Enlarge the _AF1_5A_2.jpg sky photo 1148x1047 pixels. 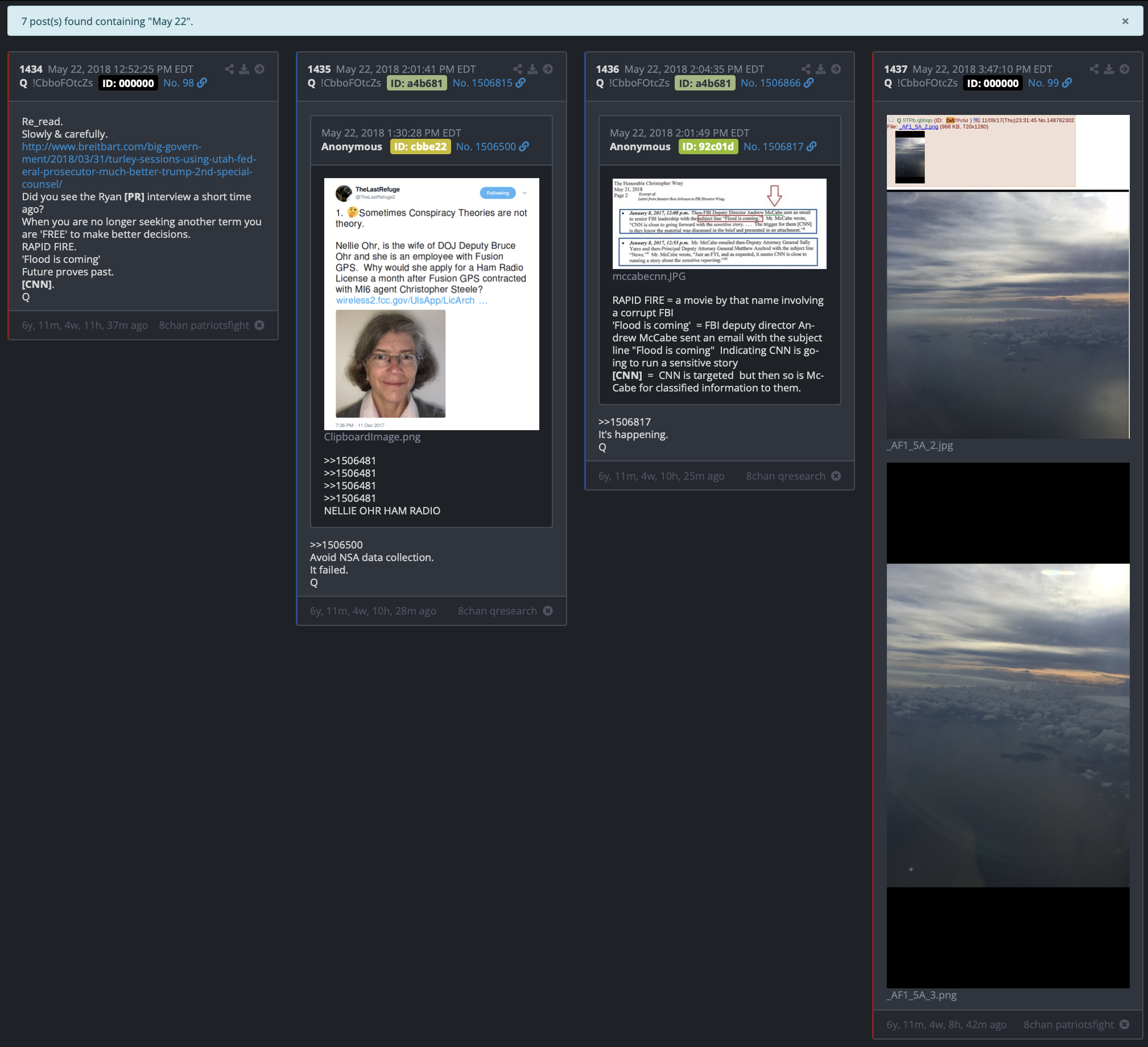click(1008, 277)
